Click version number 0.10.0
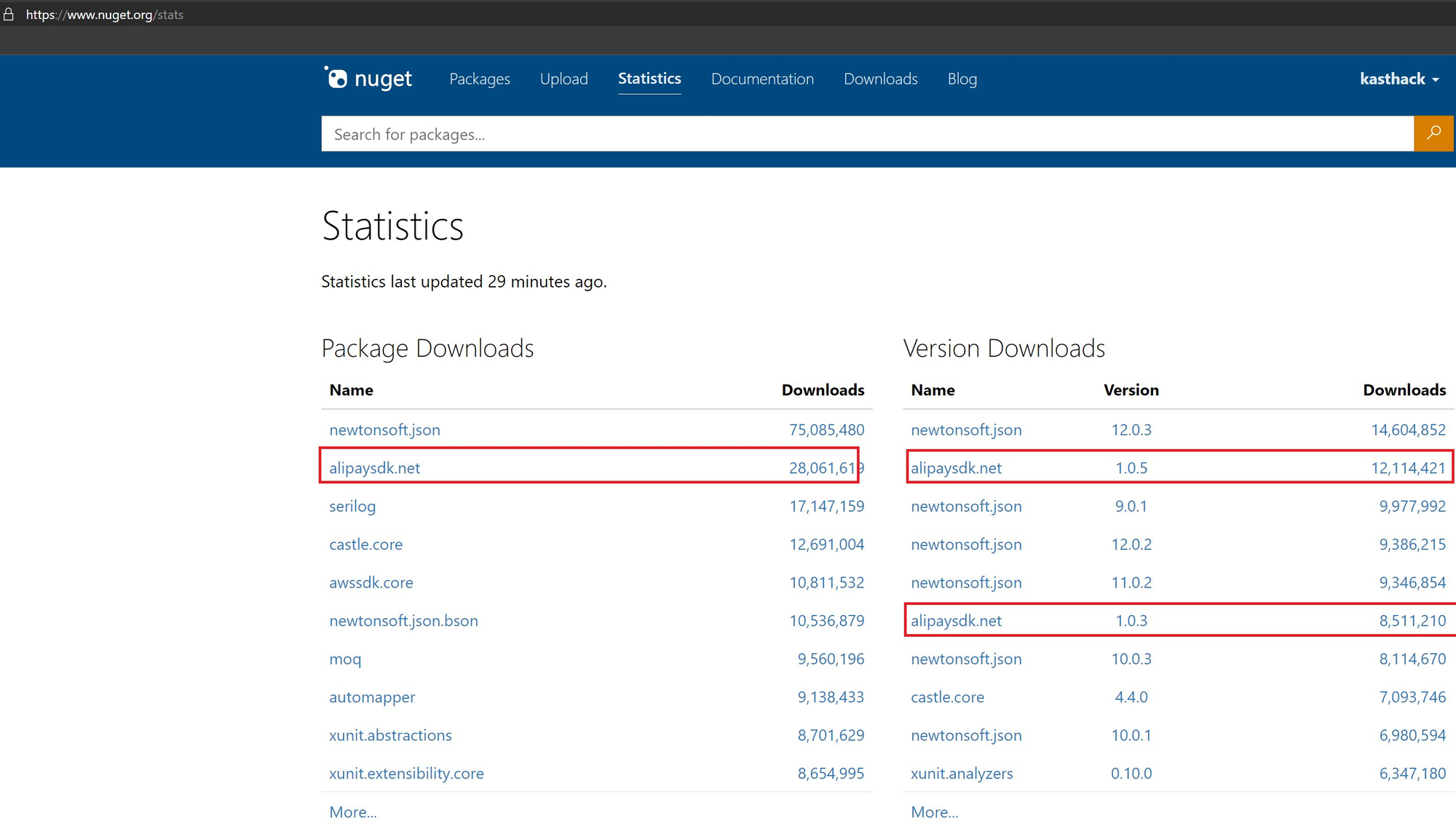The height and width of the screenshot is (835, 1456). pyautogui.click(x=1131, y=774)
